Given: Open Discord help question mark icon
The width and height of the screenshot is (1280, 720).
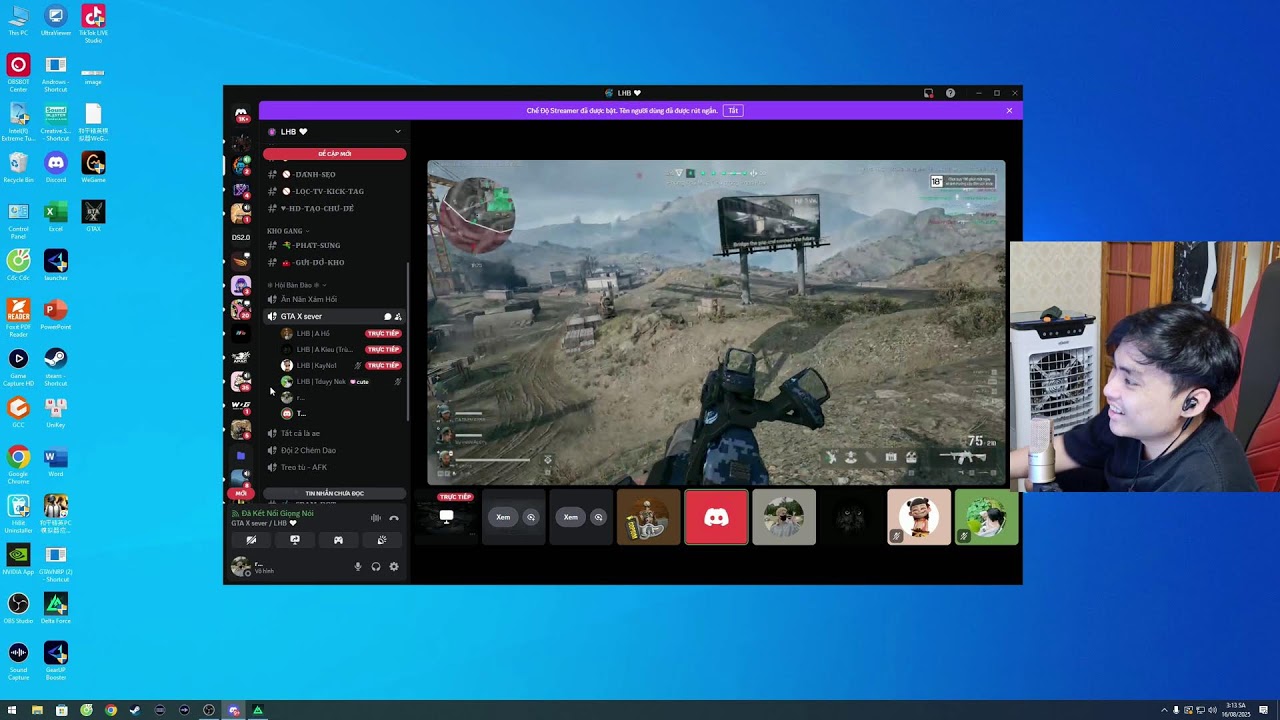Looking at the screenshot, I should tap(950, 93).
